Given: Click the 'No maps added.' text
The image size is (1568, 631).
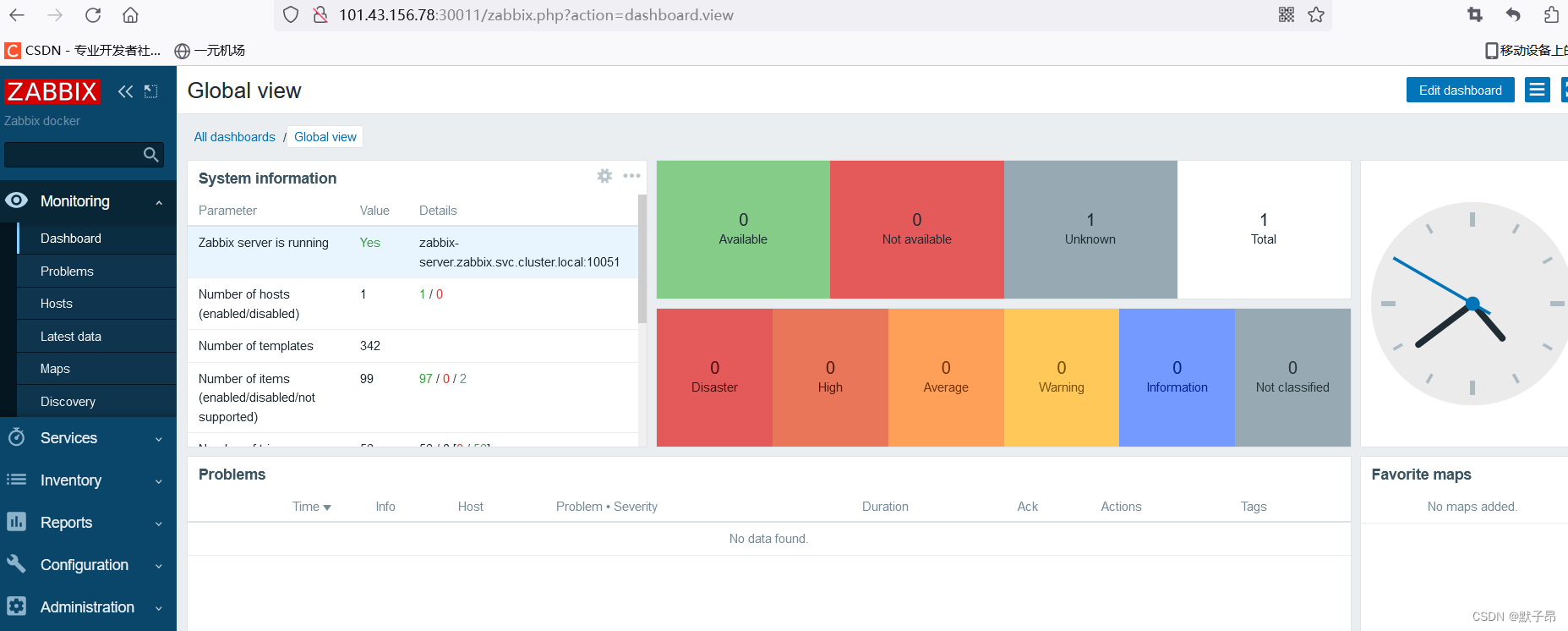Looking at the screenshot, I should [1472, 507].
